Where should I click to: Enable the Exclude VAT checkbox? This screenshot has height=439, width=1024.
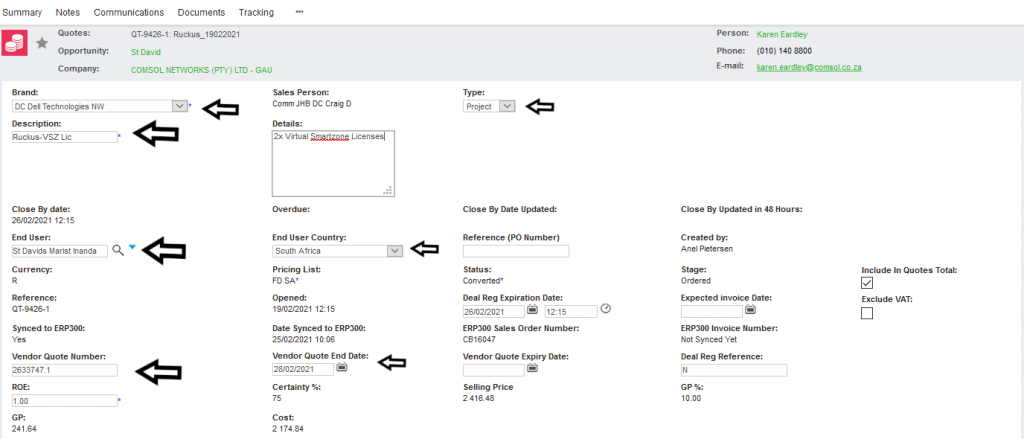(867, 313)
